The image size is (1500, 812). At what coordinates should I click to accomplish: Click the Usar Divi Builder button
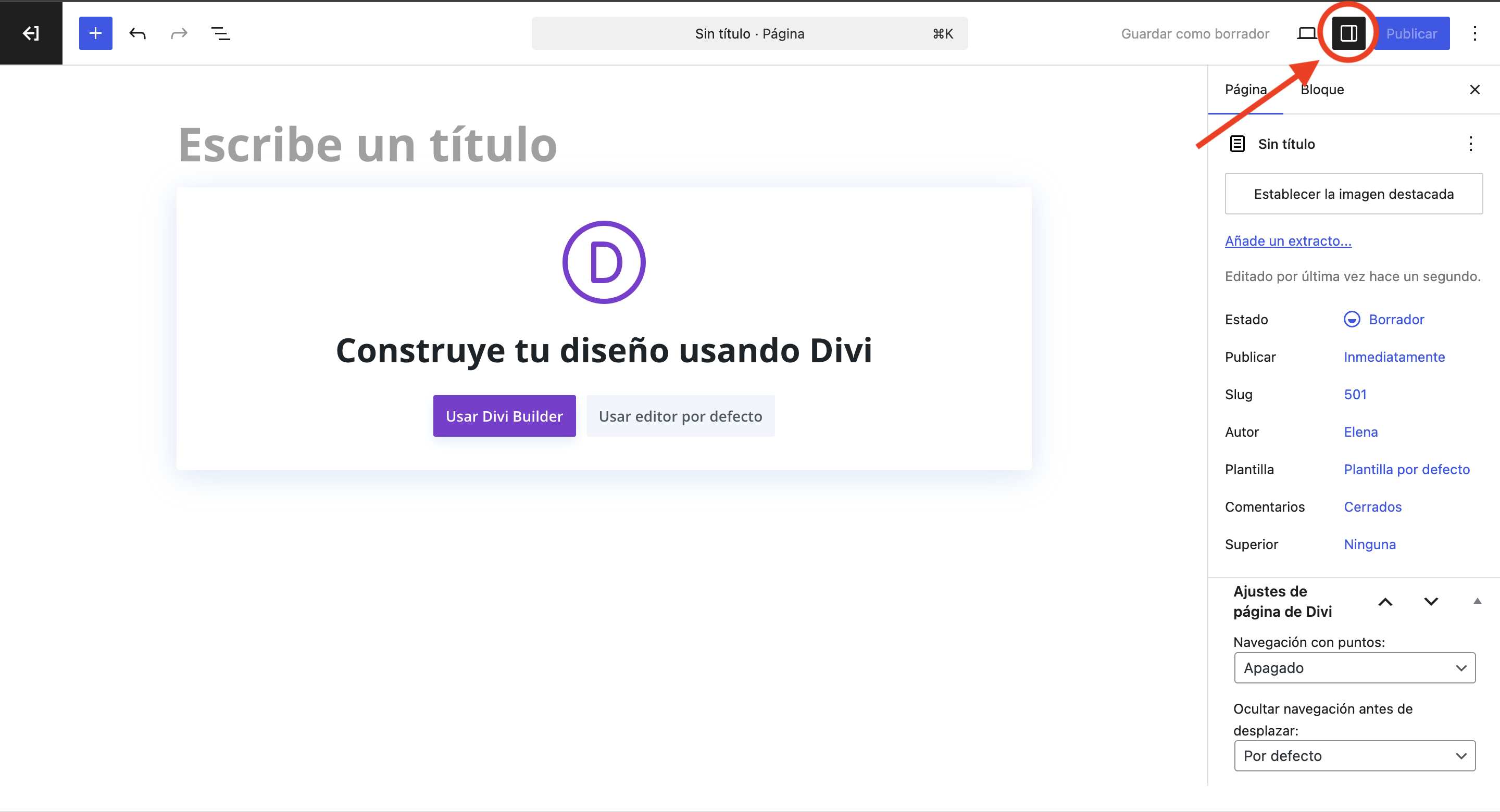coord(504,415)
